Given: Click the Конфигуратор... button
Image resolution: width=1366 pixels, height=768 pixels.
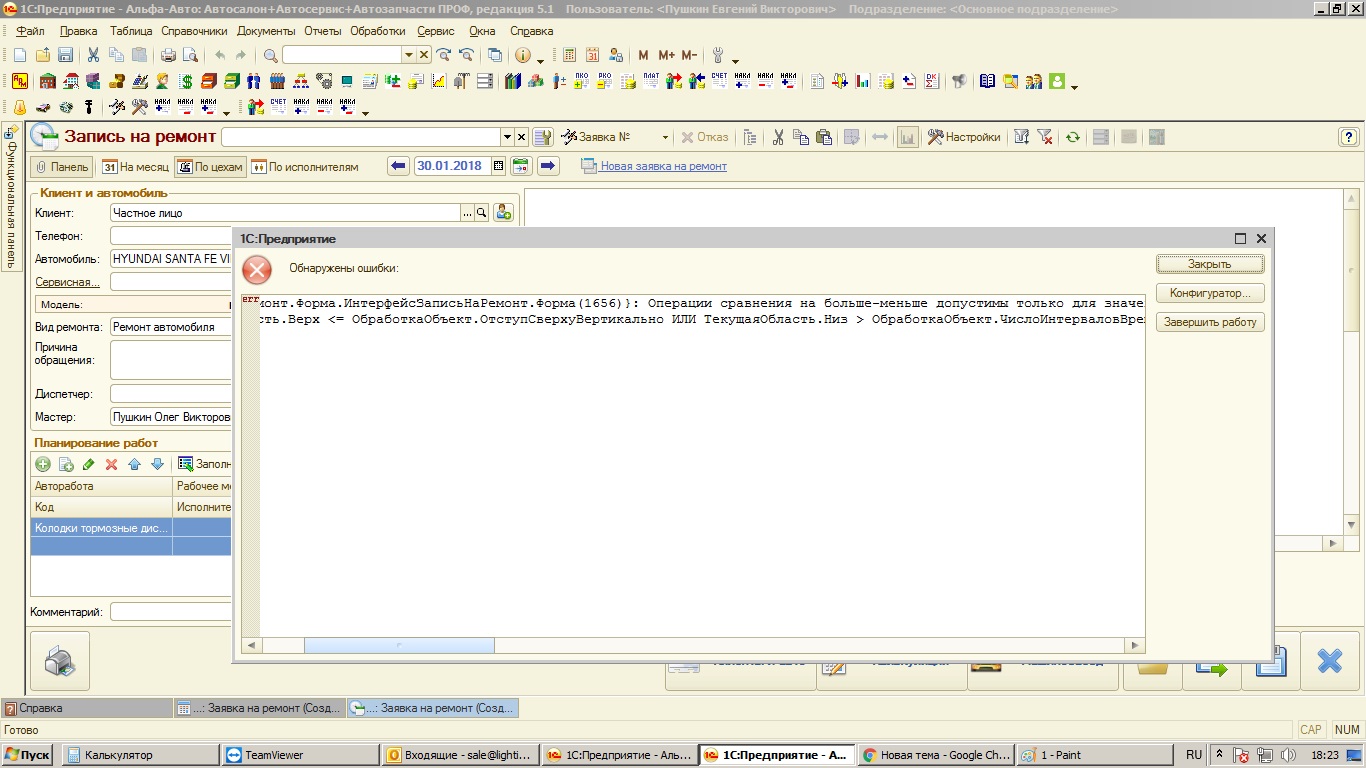Looking at the screenshot, I should coord(1210,293).
